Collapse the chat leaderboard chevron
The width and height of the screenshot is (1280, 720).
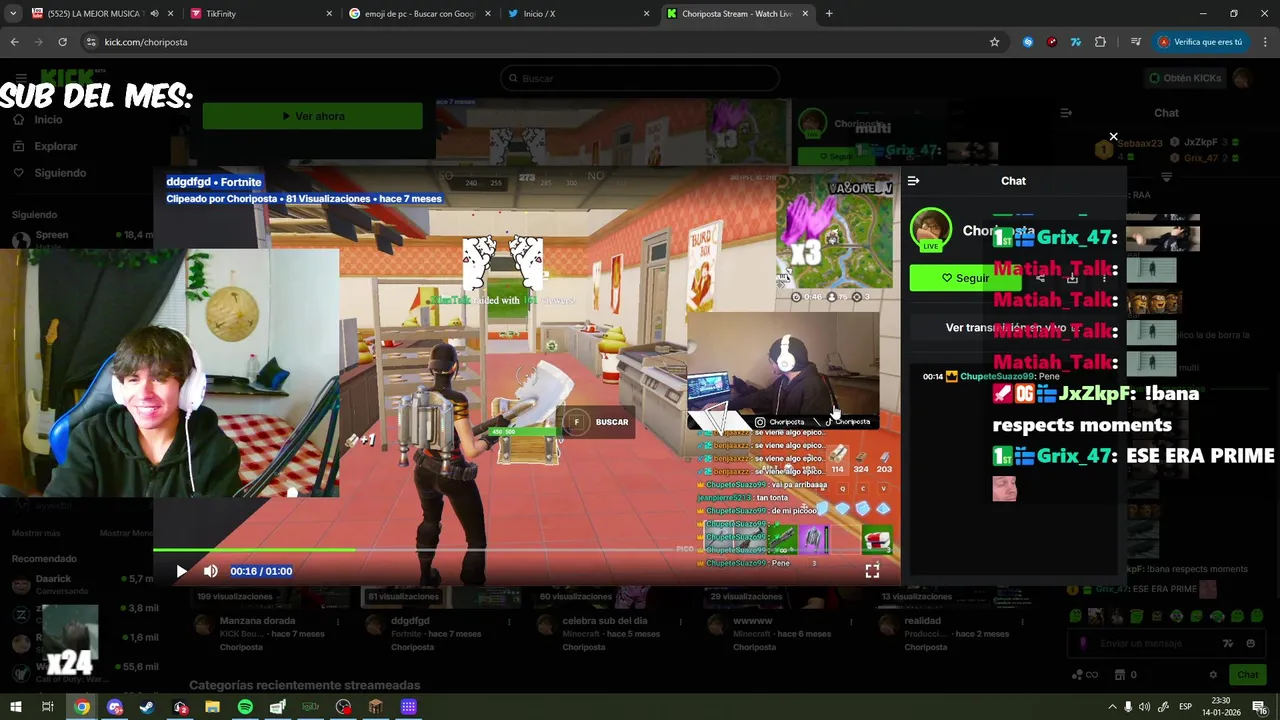[x=1166, y=177]
